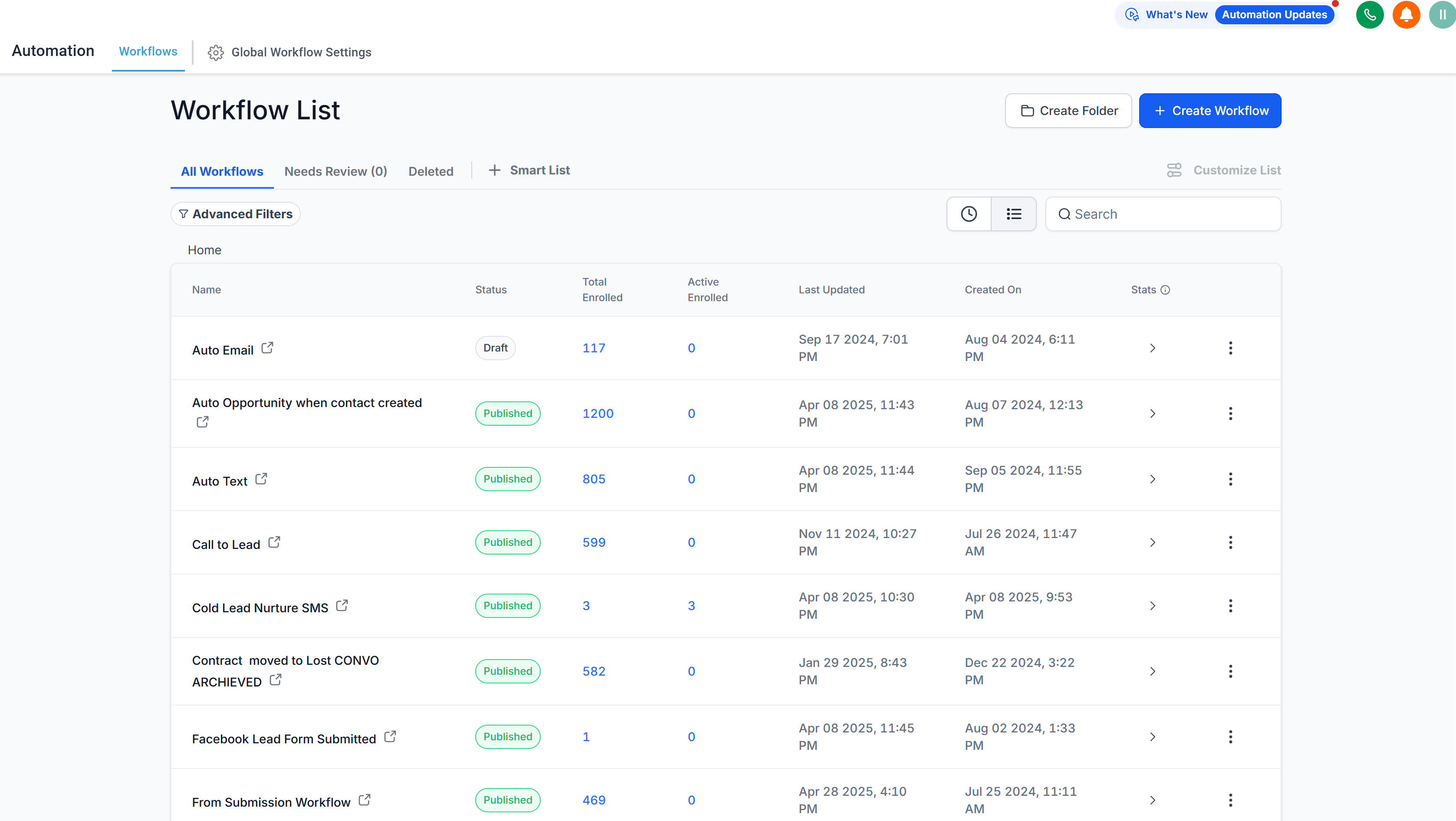Click the Create Workflow button
Viewport: 1456px width, 821px height.
click(1209, 111)
